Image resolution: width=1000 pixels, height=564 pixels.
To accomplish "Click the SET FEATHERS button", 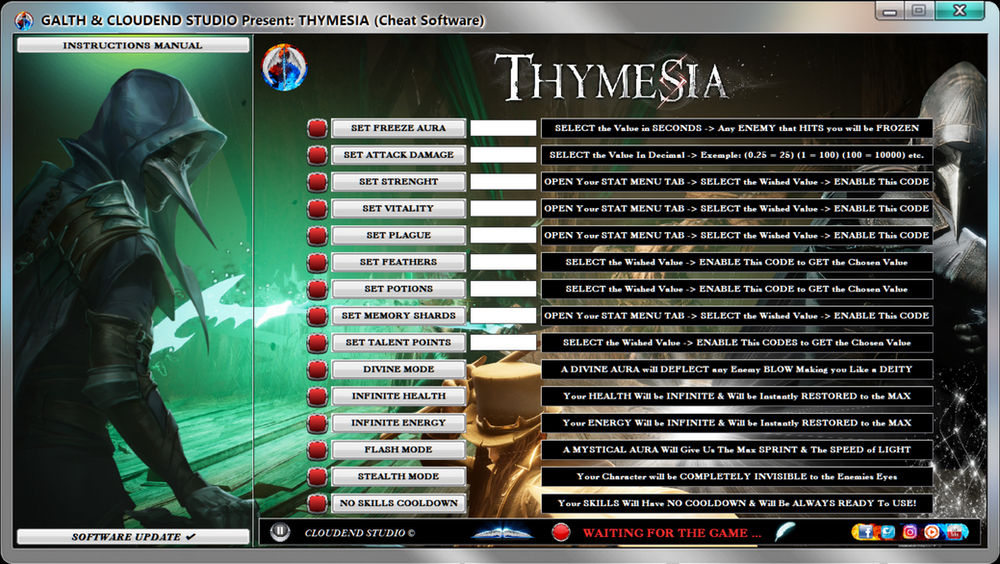I will click(399, 262).
